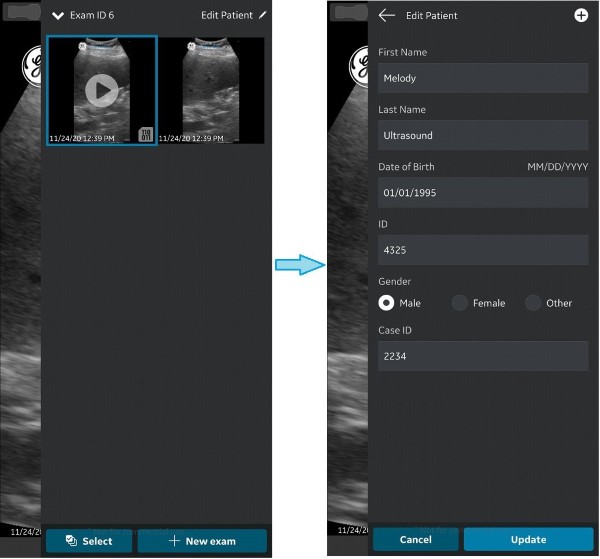
Task: Cancel editing the patient
Action: coord(415,540)
